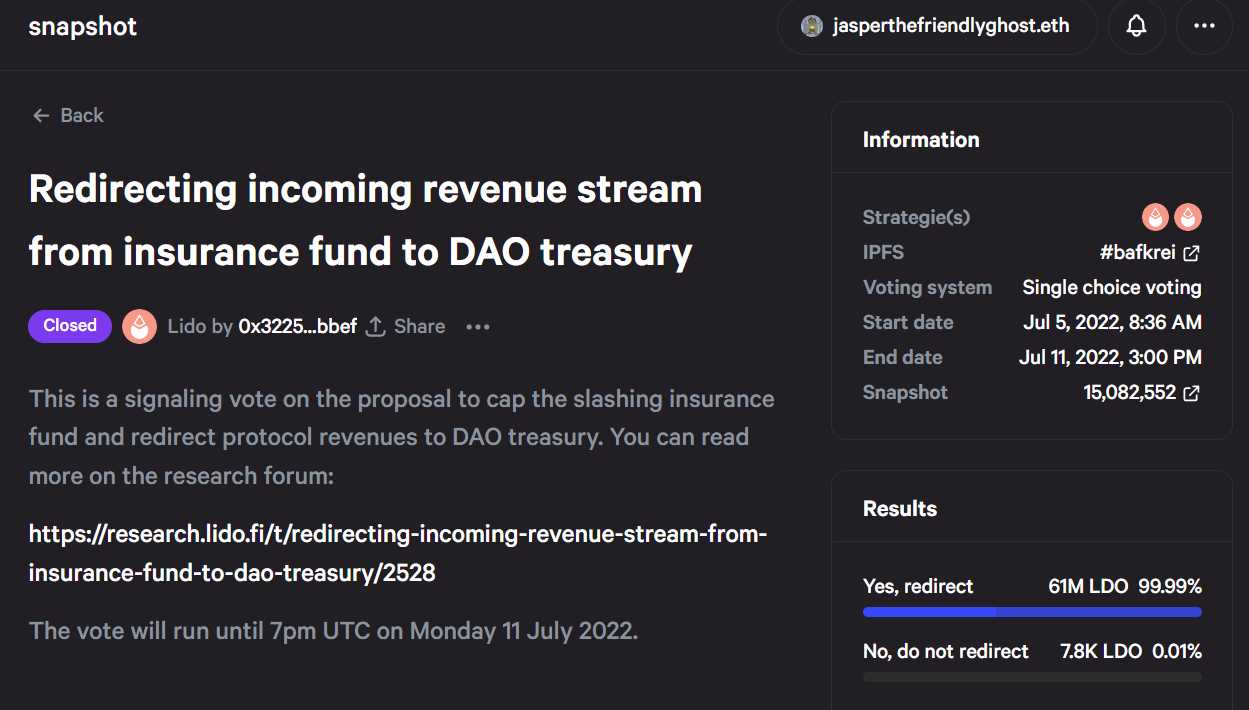This screenshot has height=710, width=1249.
Task: Open the top-right ellipsis menu
Action: [1204, 27]
